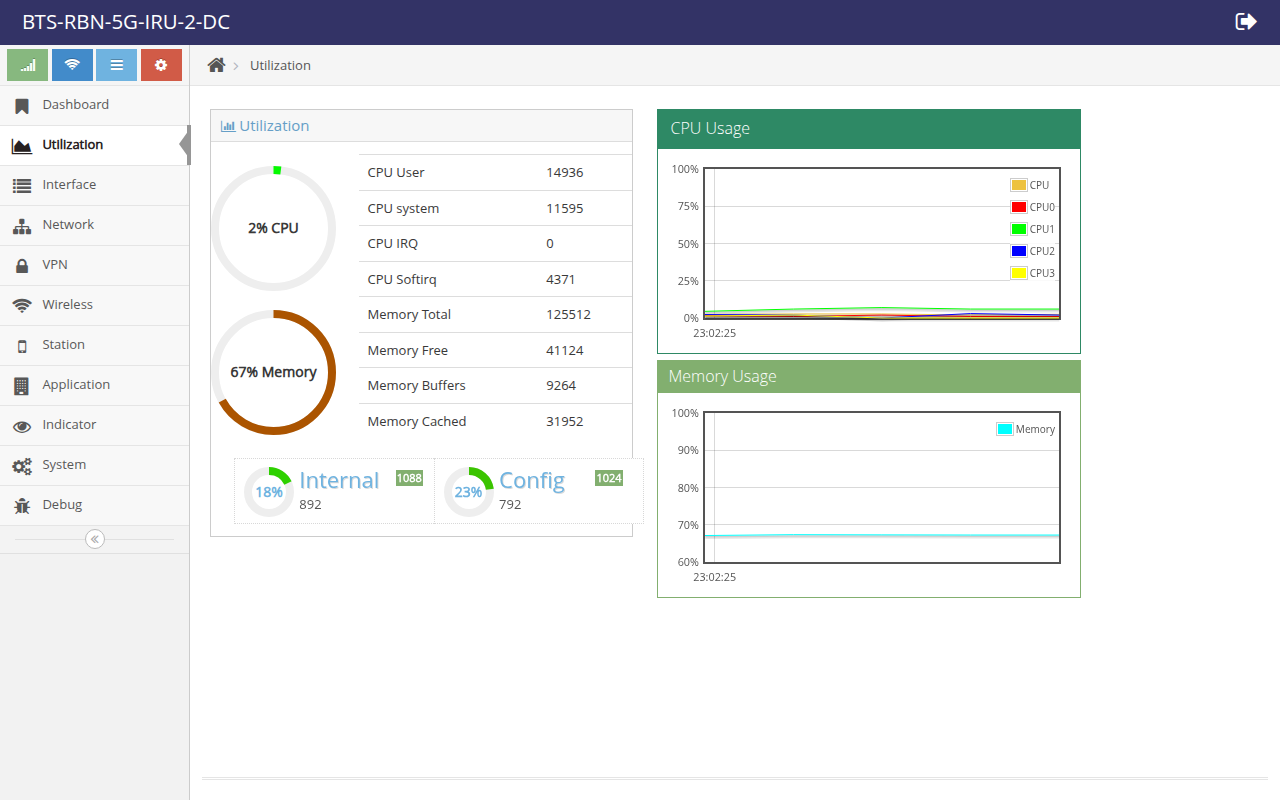Click the VPN padlock icon

[22, 266]
